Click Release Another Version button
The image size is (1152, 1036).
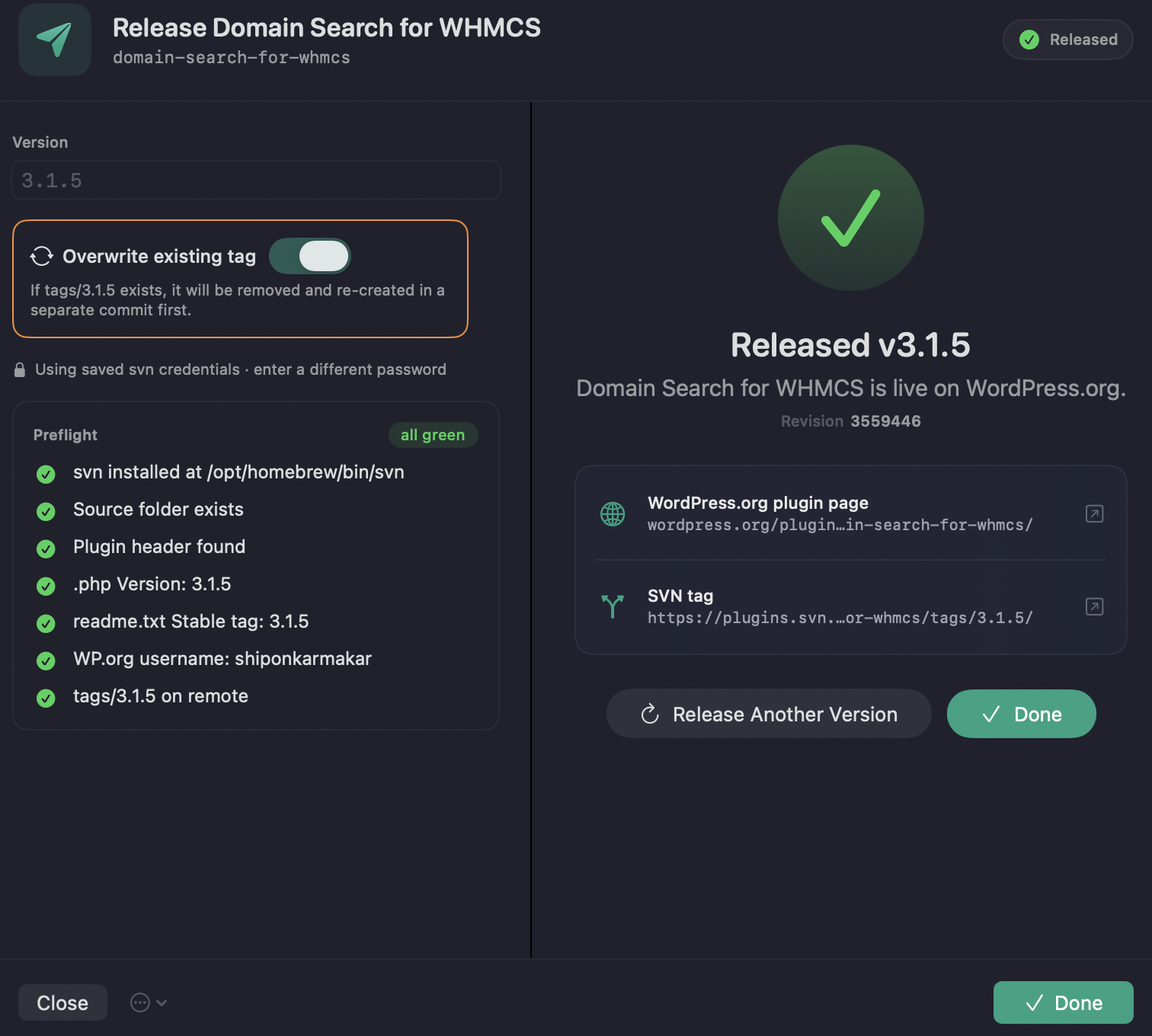(769, 714)
